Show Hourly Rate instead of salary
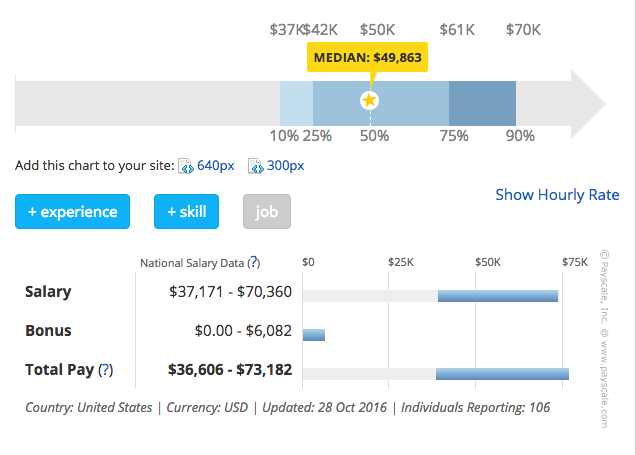The height and width of the screenshot is (455, 636). click(557, 195)
